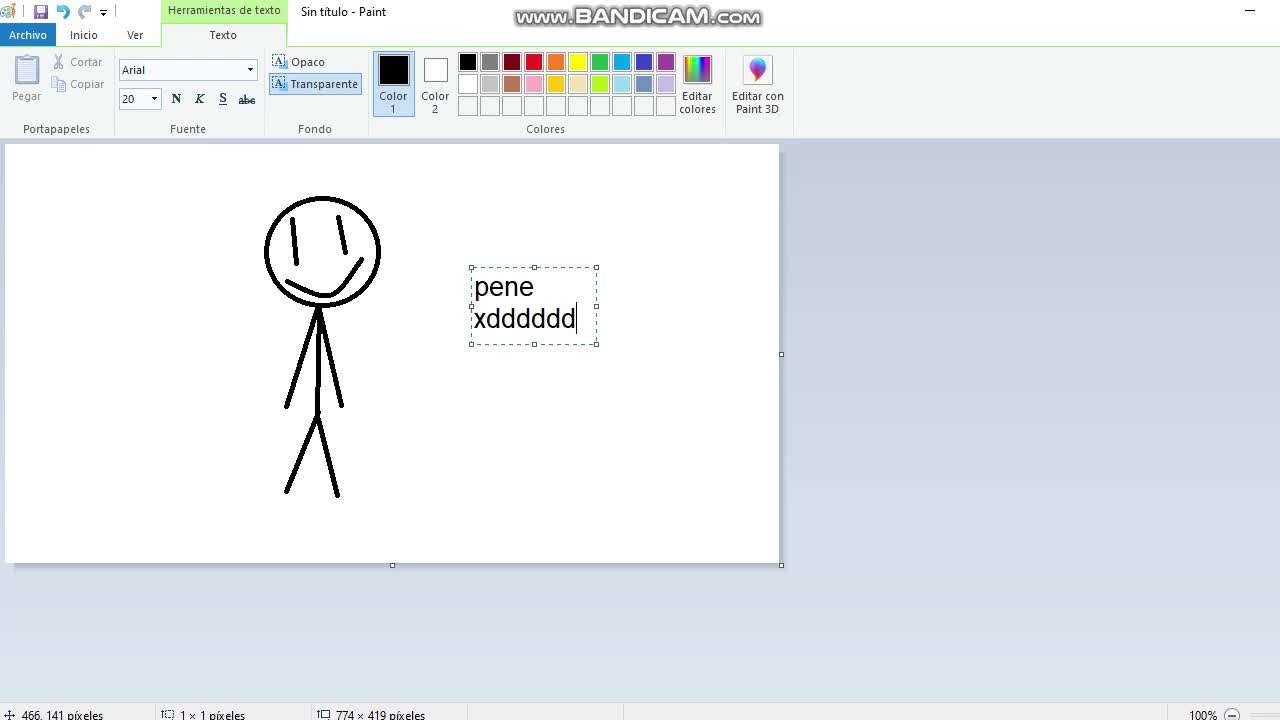The width and height of the screenshot is (1280, 720).
Task: Select Transparente background mode
Action: click(314, 84)
